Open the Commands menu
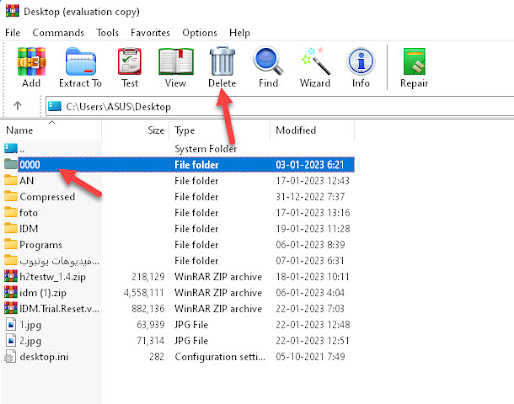The image size is (514, 404). 58,33
